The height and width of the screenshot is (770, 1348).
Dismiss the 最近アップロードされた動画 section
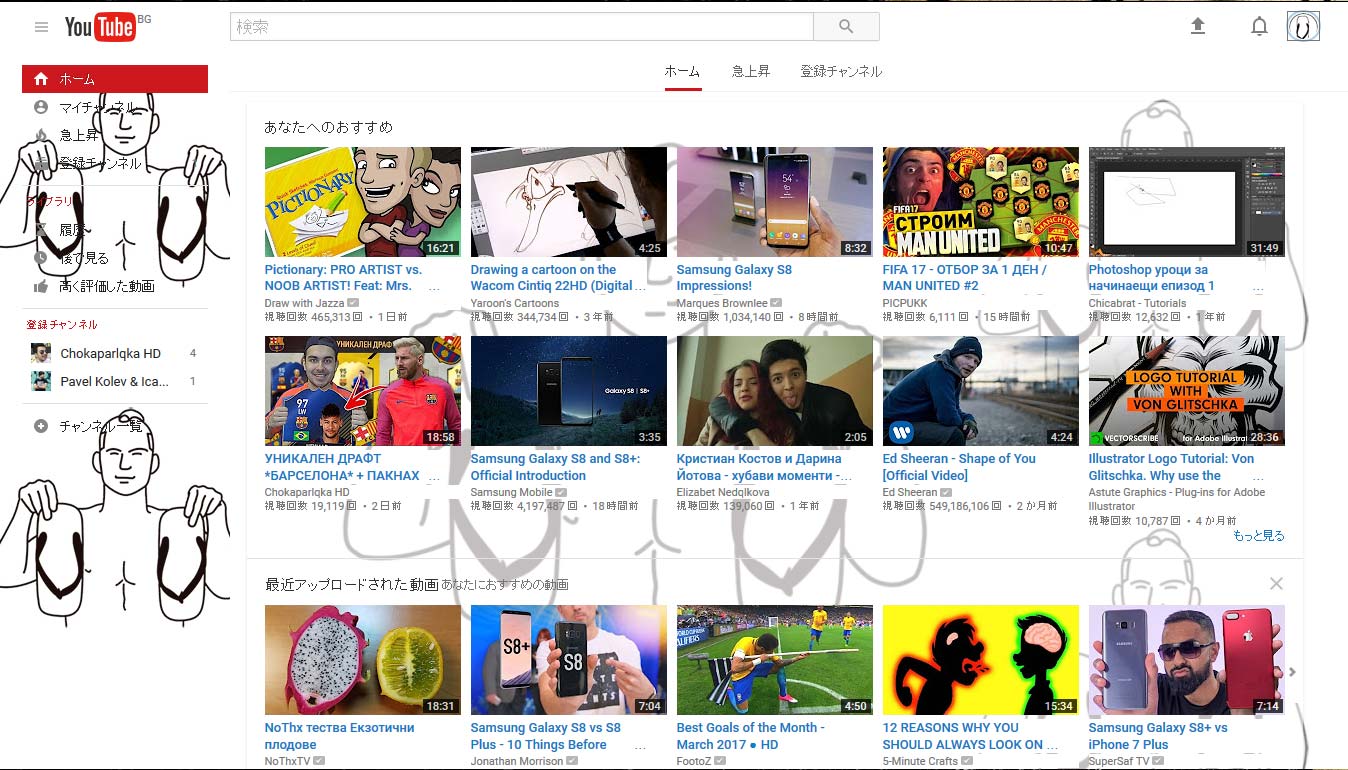coord(1275,583)
